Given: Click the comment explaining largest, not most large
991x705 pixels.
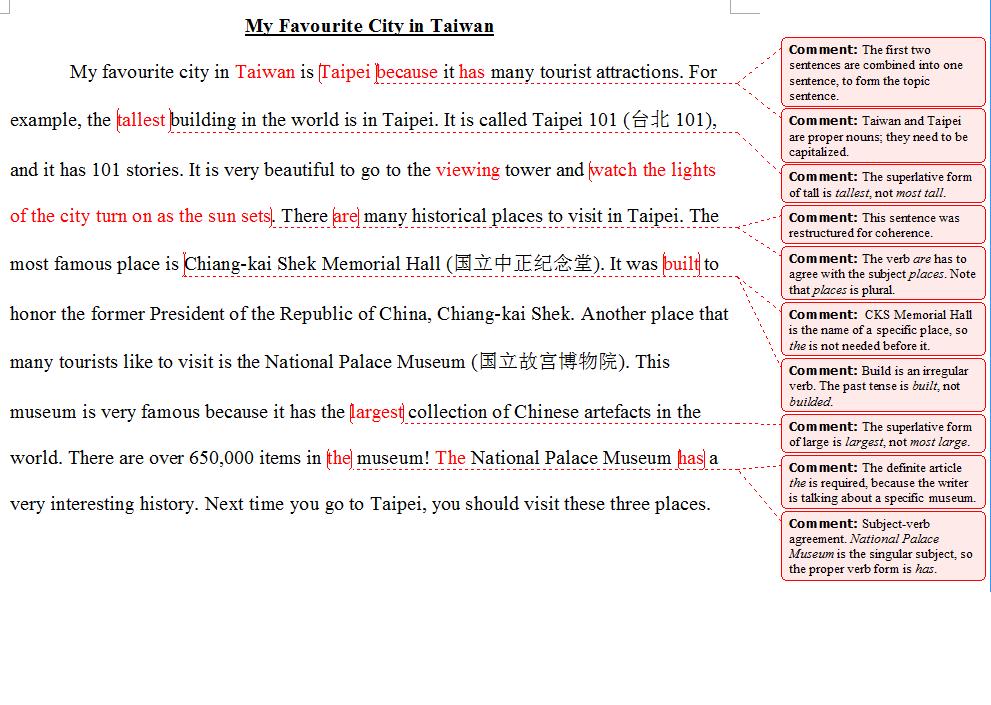Looking at the screenshot, I should pyautogui.click(x=883, y=434).
